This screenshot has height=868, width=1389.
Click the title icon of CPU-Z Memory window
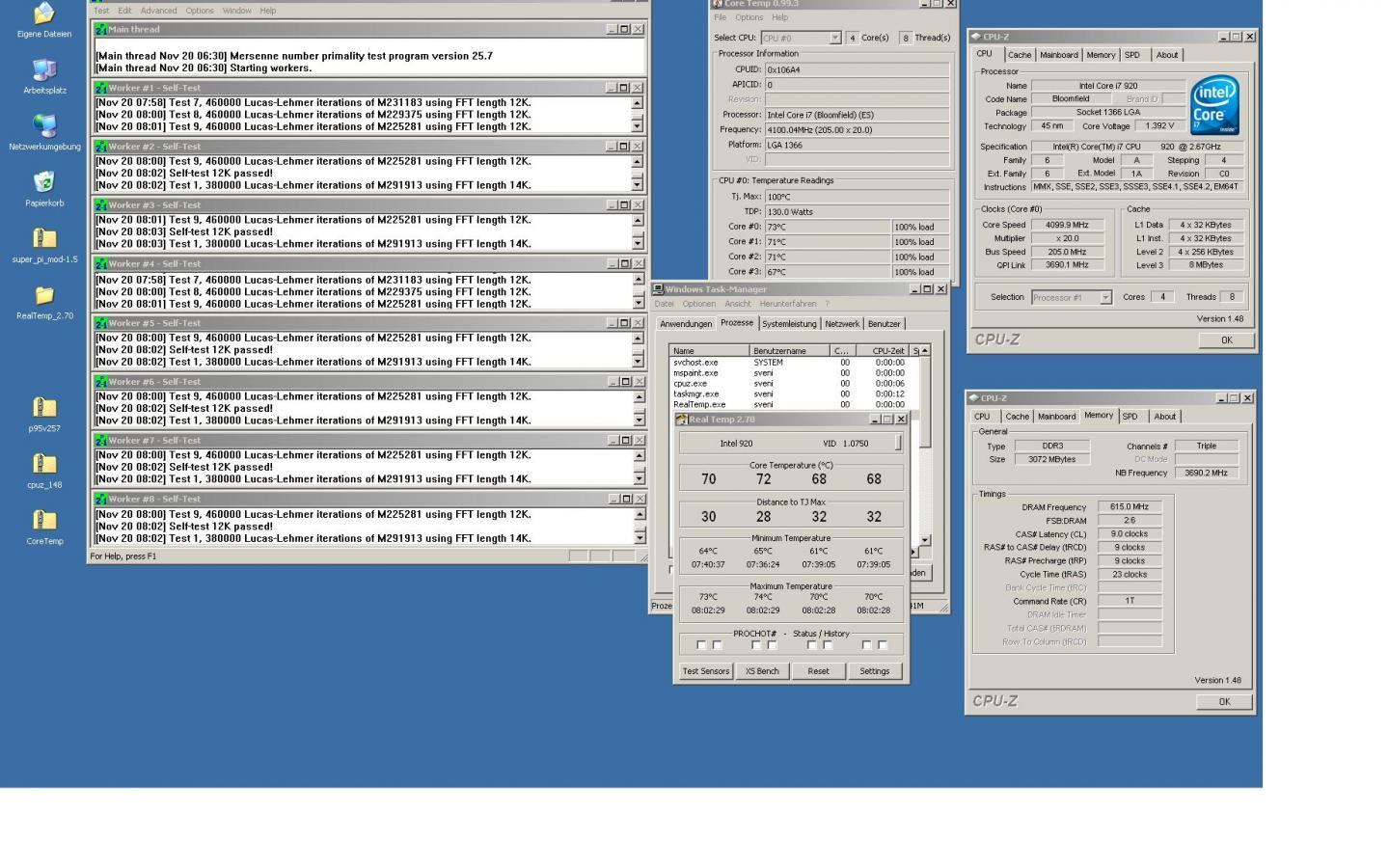pos(974,398)
